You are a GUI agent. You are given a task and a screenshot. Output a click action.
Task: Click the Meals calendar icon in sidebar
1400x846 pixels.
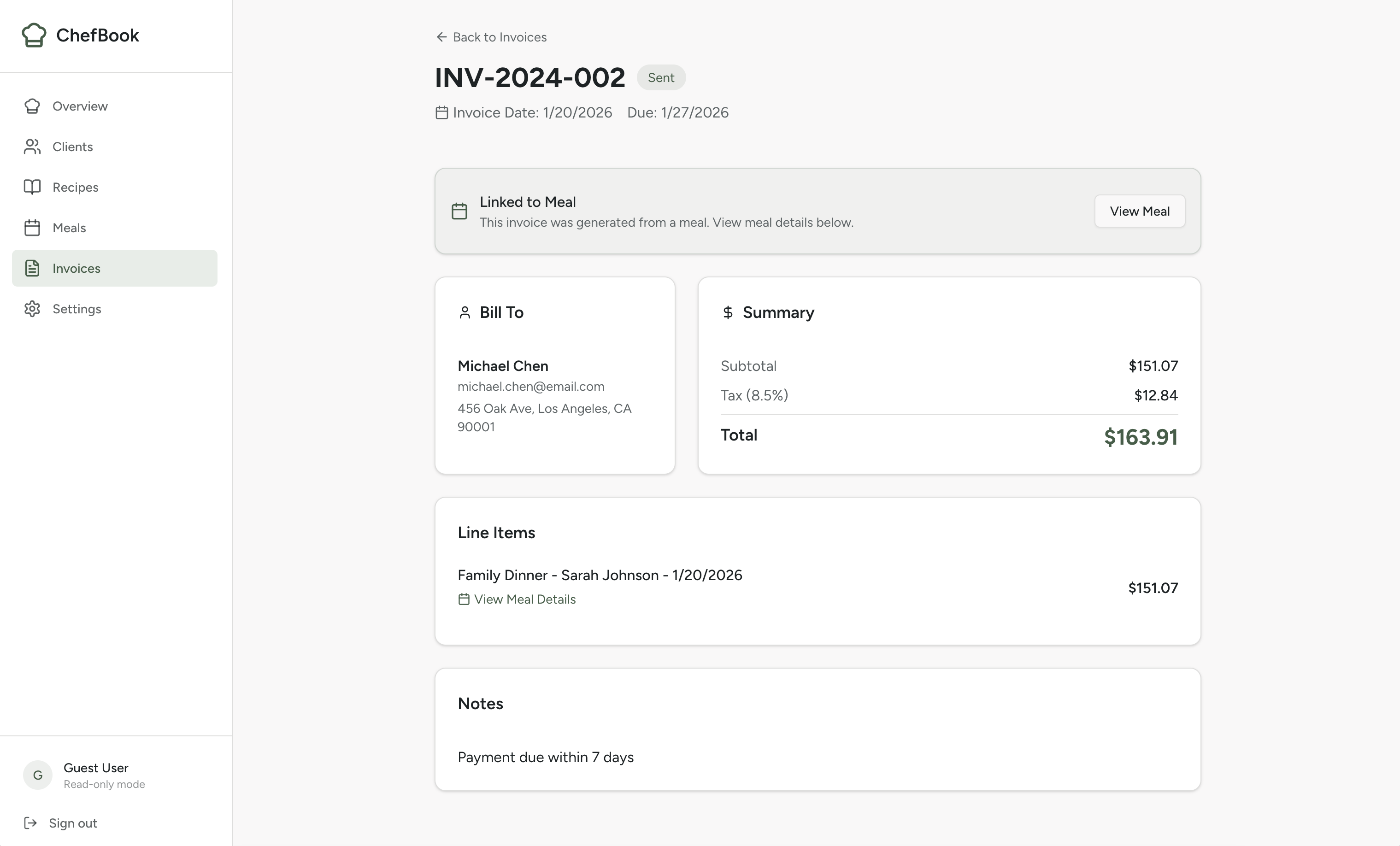tap(32, 227)
